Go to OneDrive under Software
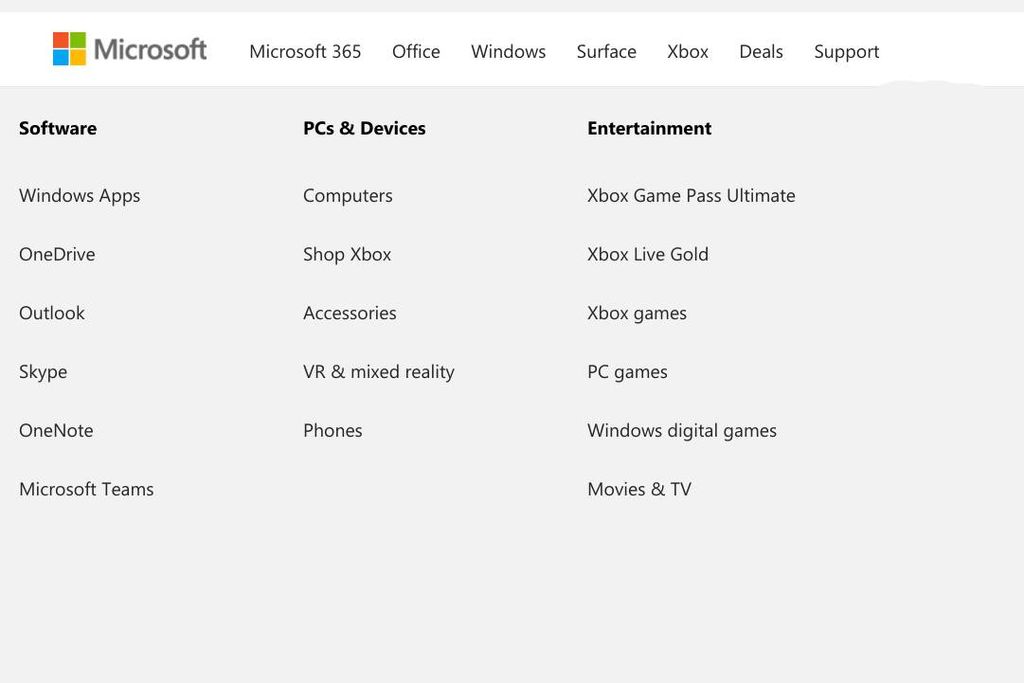 [57, 255]
